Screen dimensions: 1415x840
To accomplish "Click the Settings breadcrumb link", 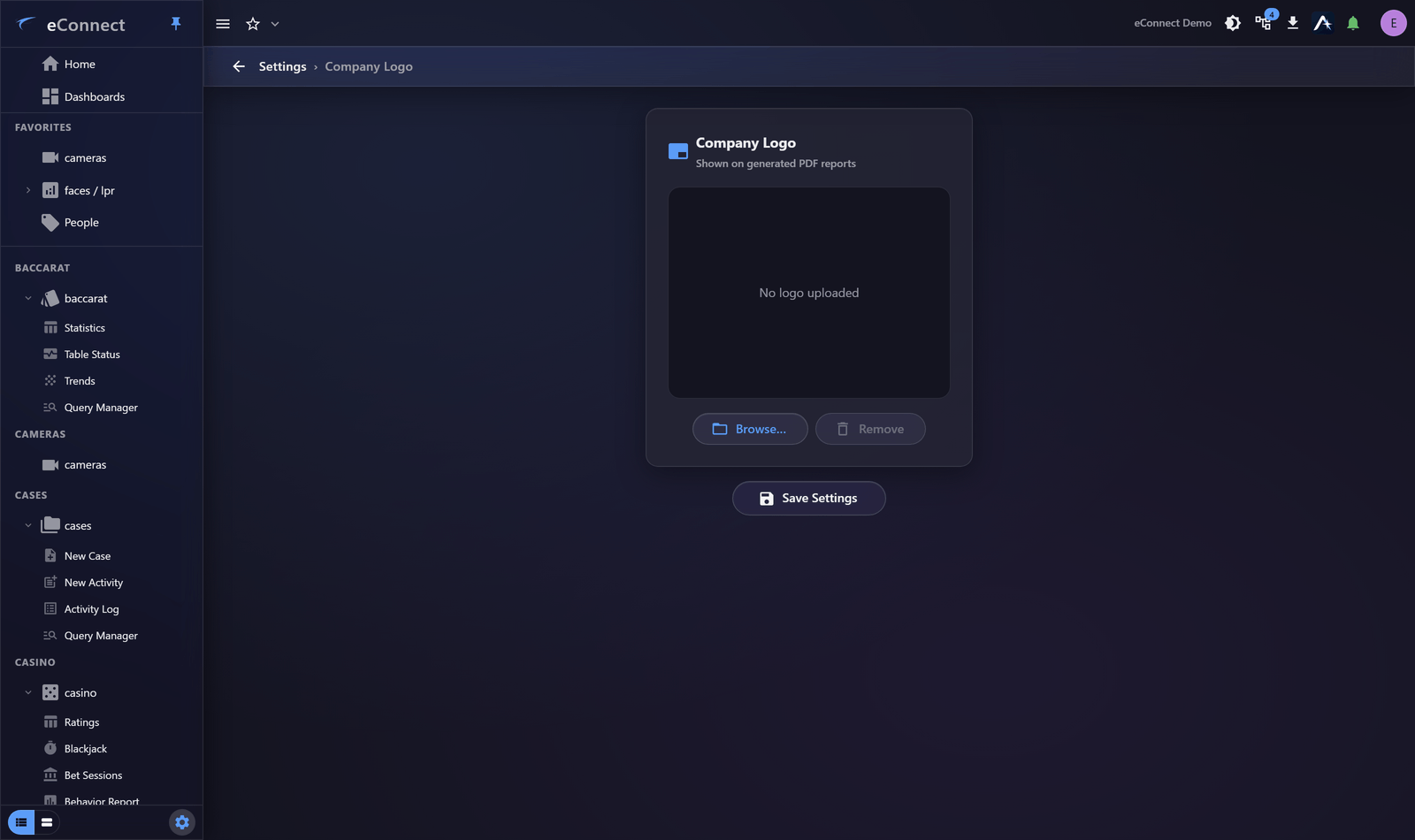I will point(282,66).
